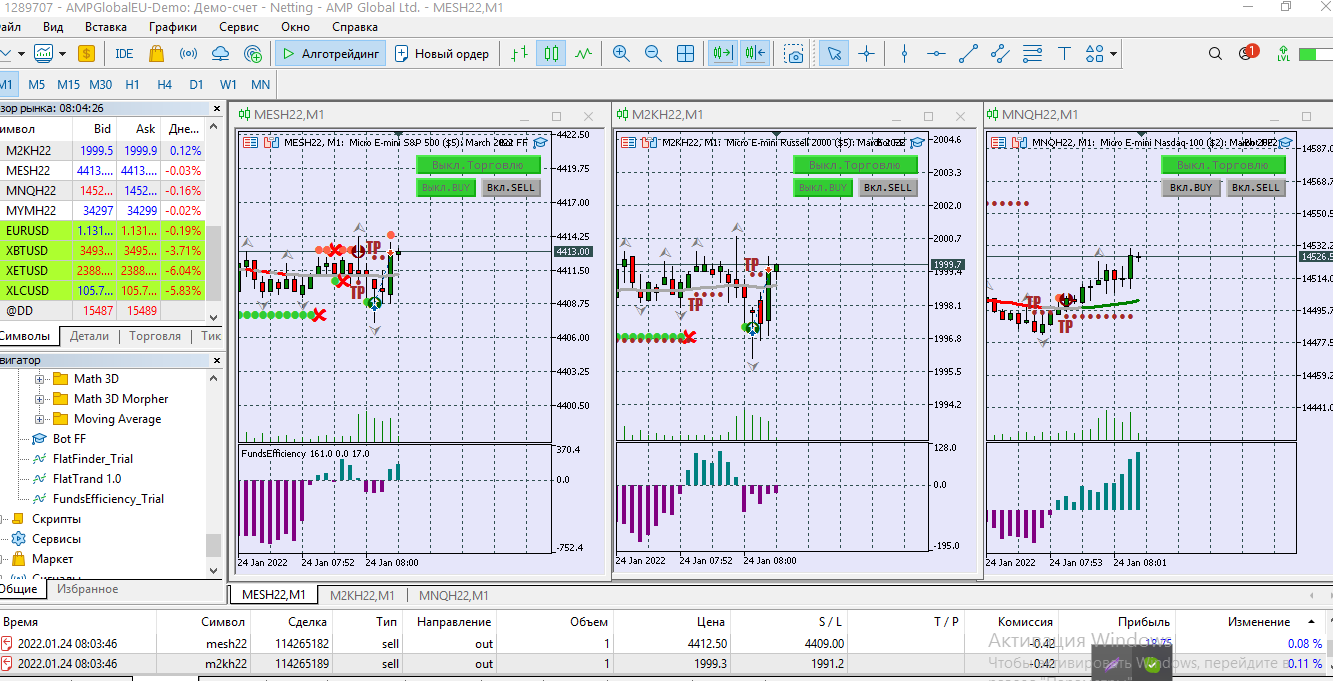The height and width of the screenshot is (681, 1333).
Task: Open the Сервис menu
Action: (x=238, y=27)
